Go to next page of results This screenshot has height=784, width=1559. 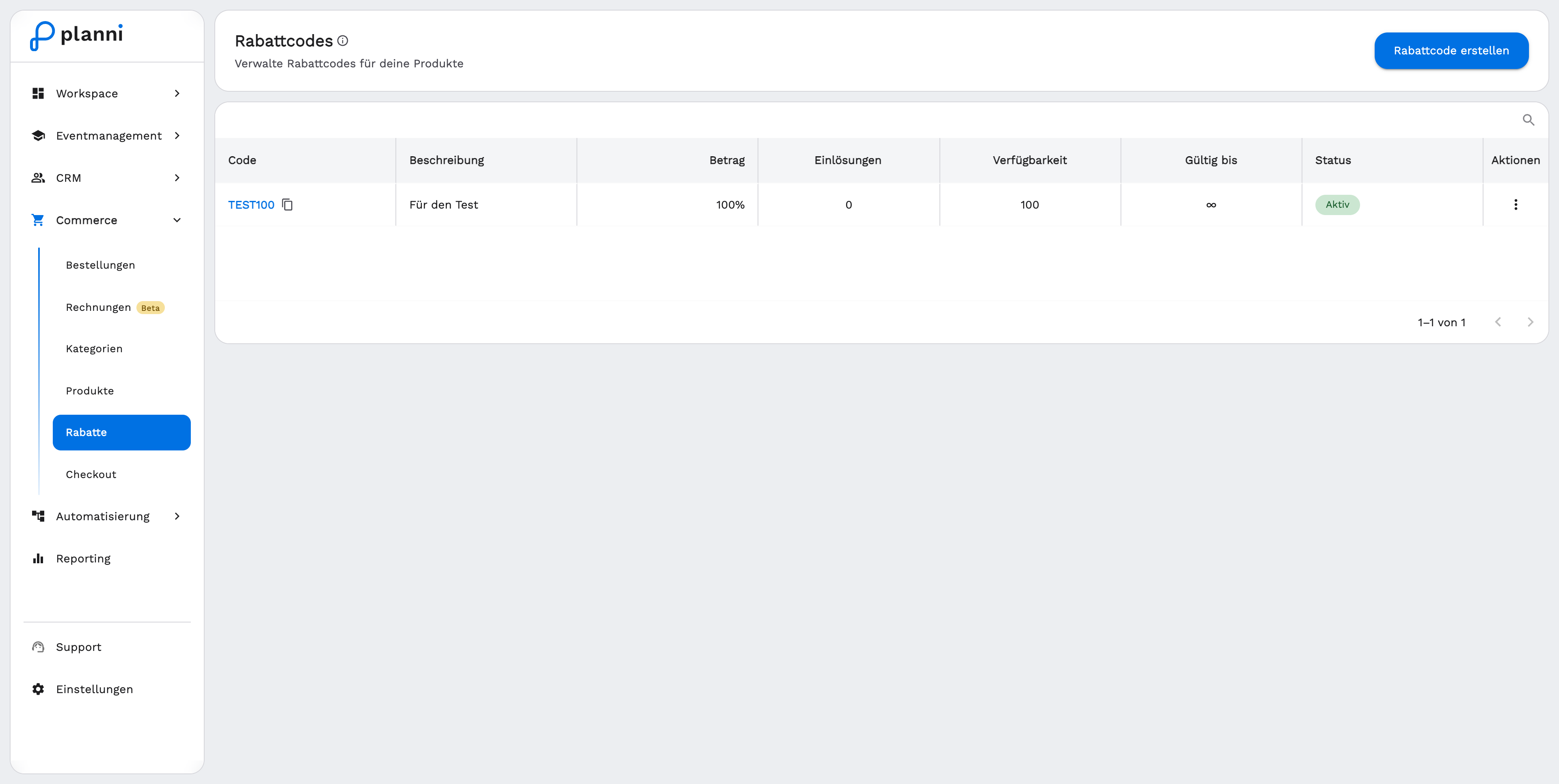(x=1530, y=323)
